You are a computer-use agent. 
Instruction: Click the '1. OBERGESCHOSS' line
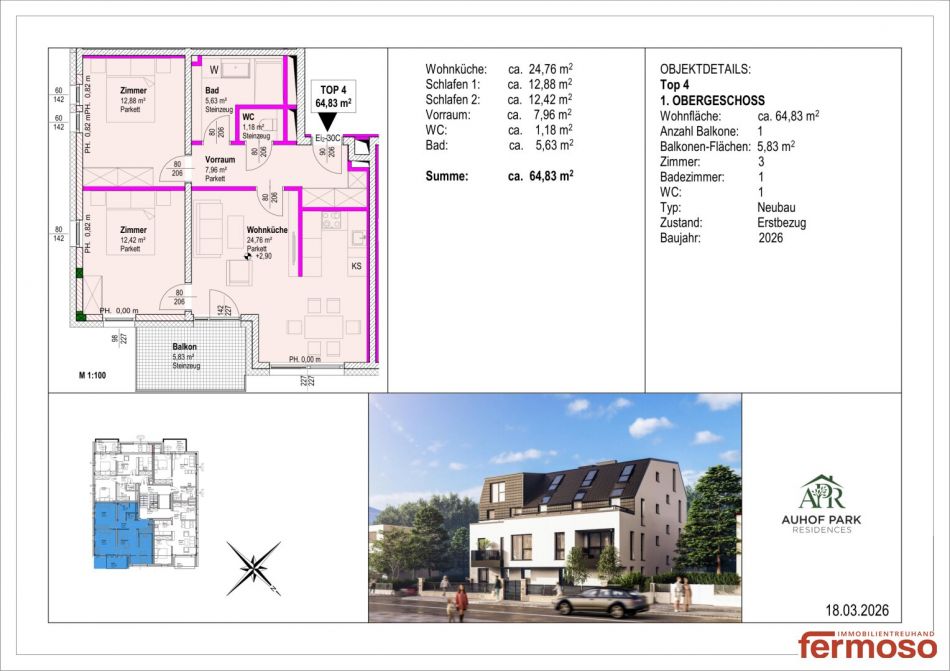pos(712,101)
